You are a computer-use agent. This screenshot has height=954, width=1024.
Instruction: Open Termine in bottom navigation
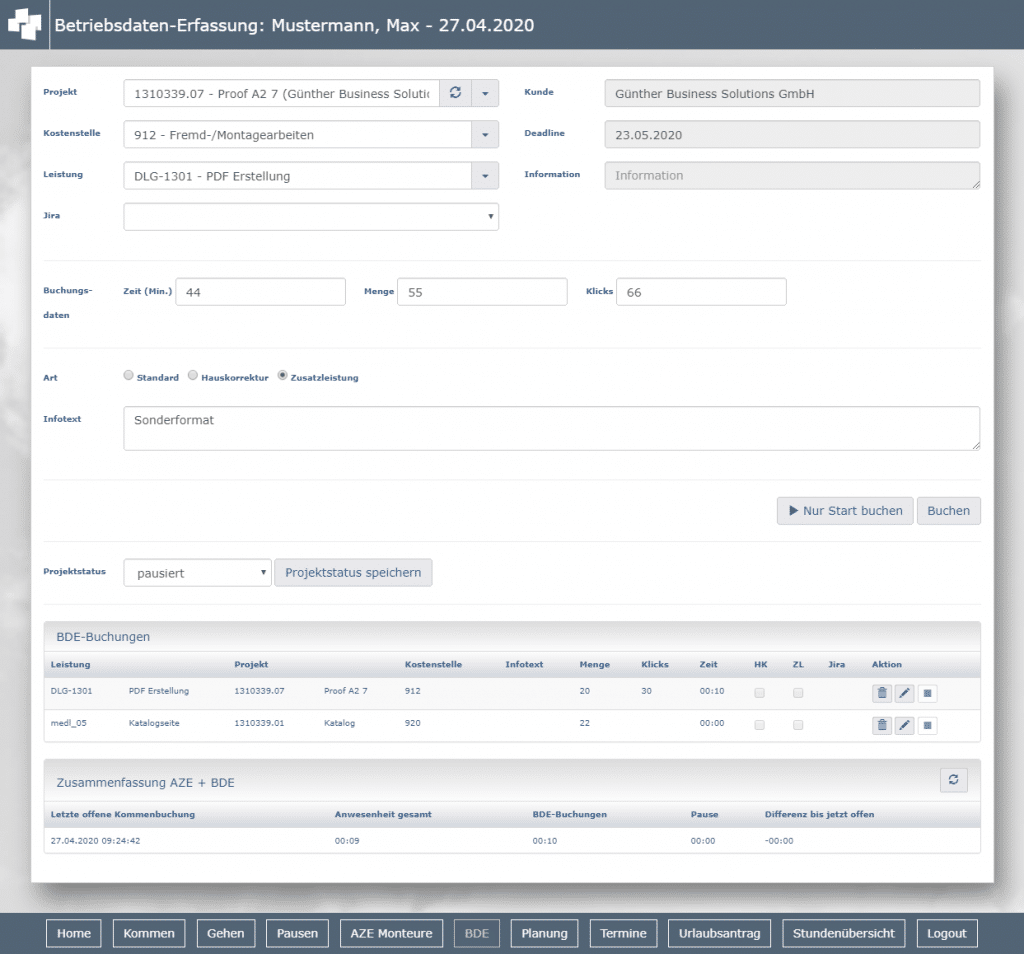623,933
